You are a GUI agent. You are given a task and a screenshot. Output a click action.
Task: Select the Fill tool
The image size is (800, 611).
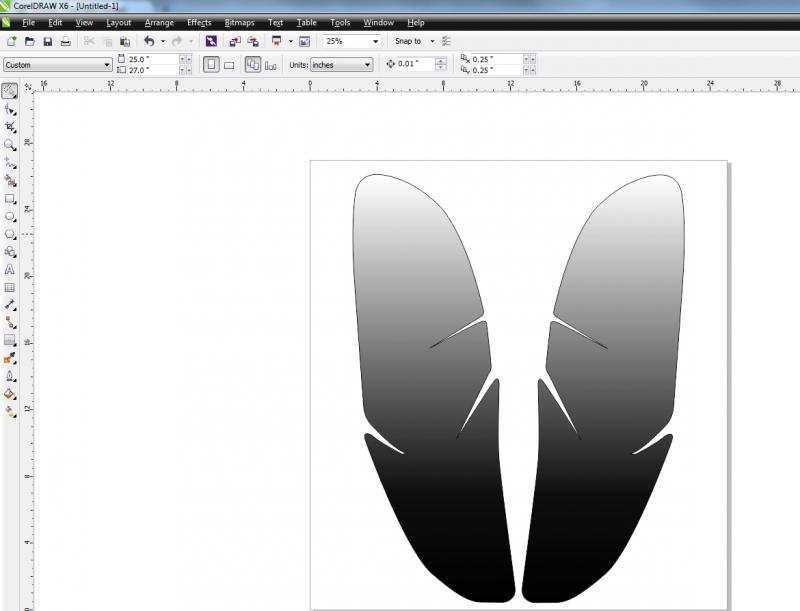coord(10,394)
